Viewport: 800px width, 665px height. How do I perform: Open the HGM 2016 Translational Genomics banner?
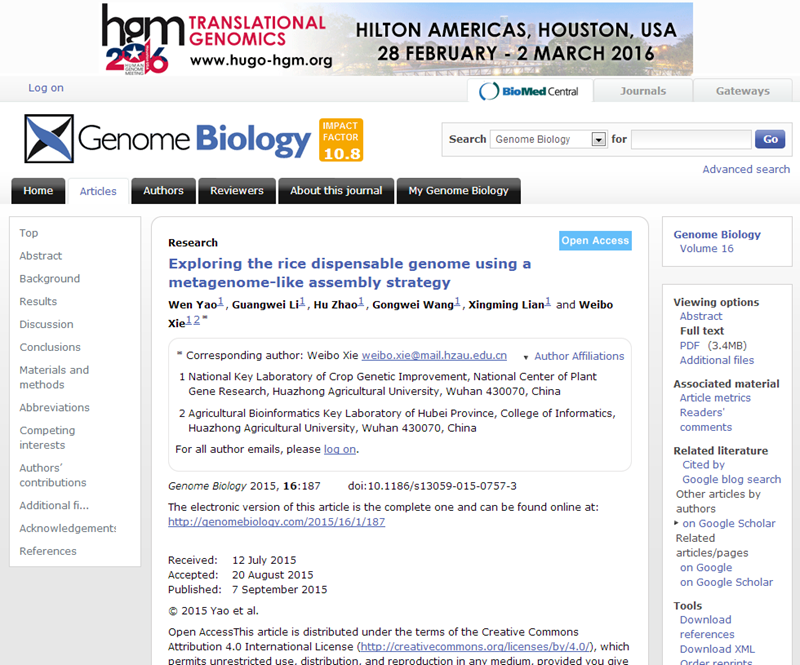coord(397,39)
